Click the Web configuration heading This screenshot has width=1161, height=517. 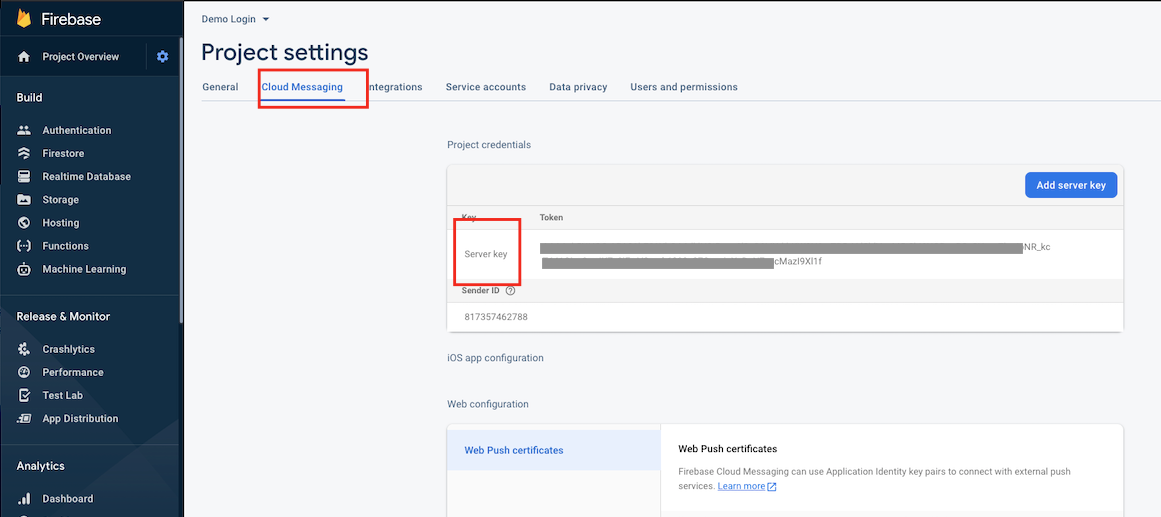coord(488,404)
